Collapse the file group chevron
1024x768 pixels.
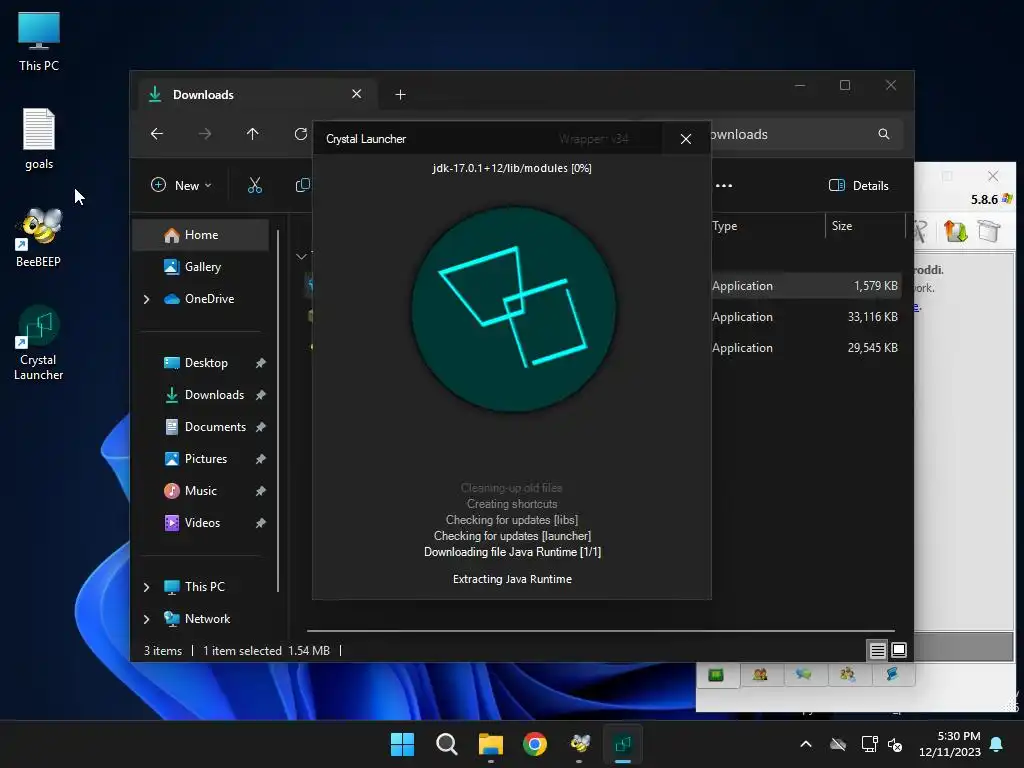tap(301, 256)
